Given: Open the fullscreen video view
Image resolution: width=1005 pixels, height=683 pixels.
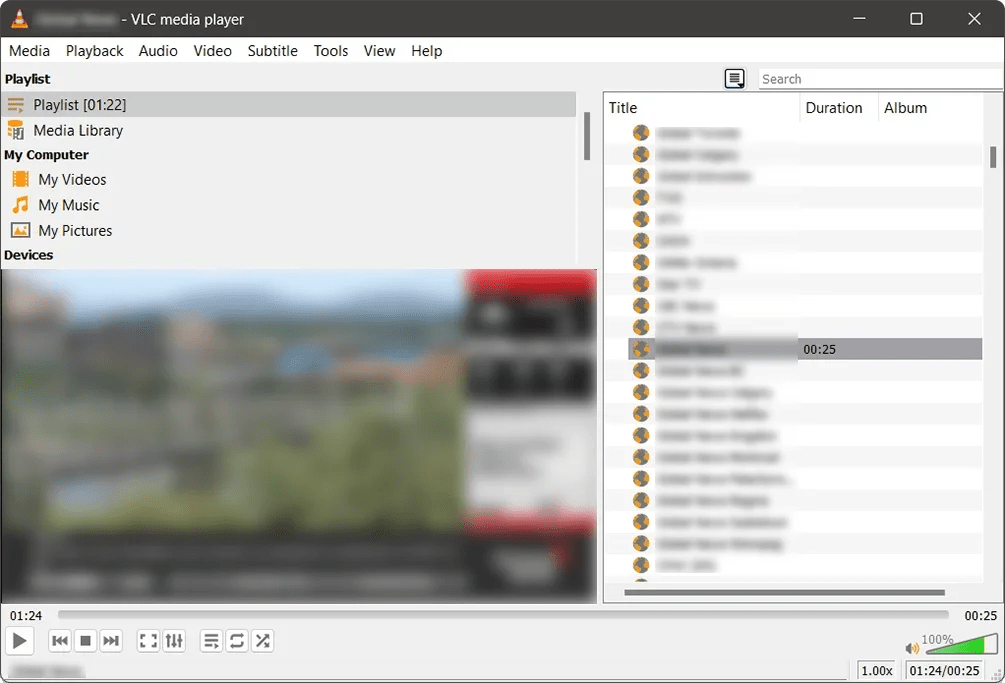Looking at the screenshot, I should [148, 641].
